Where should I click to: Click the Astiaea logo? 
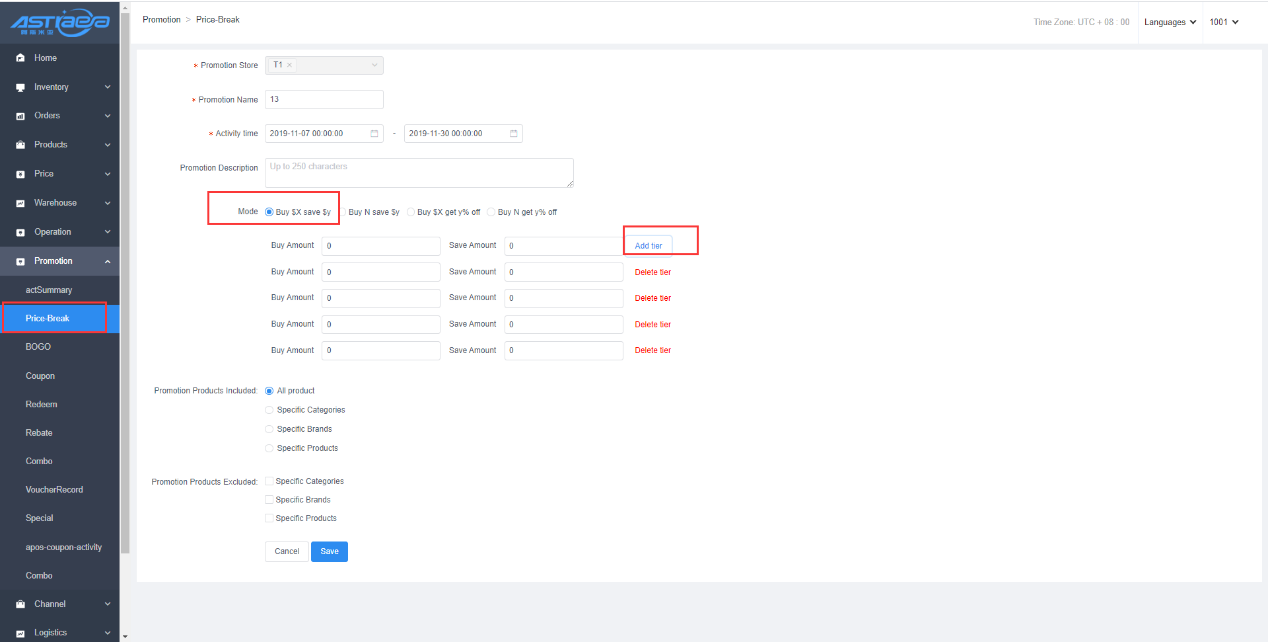(60, 24)
